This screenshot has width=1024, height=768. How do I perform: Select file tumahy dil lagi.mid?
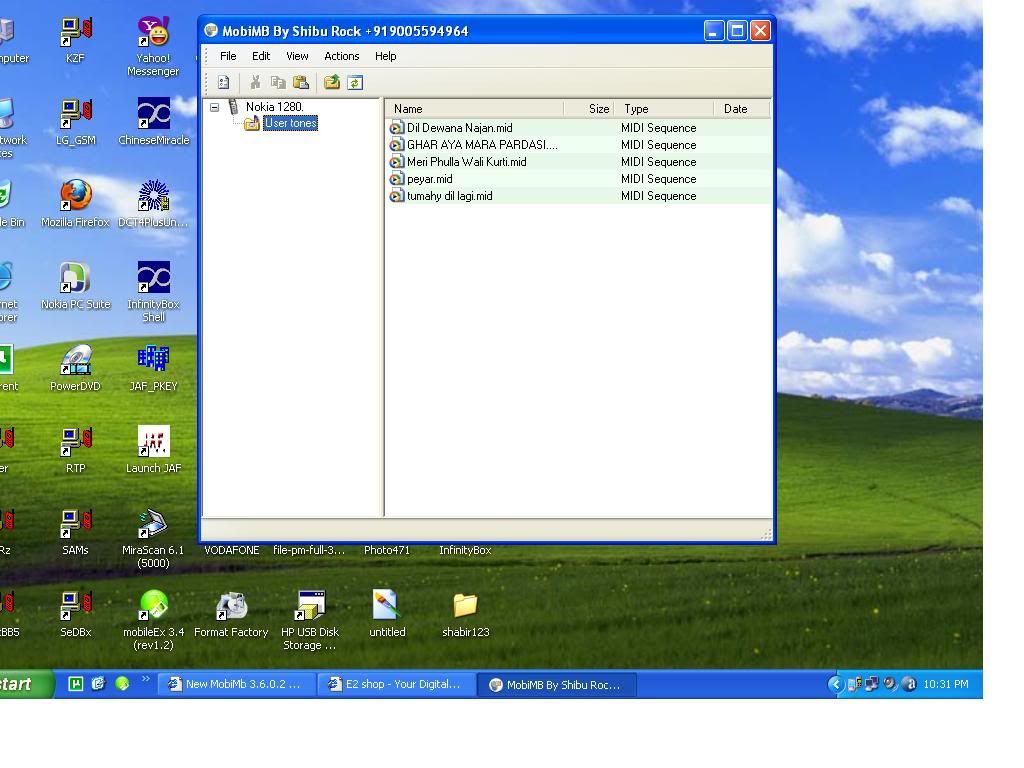click(450, 196)
